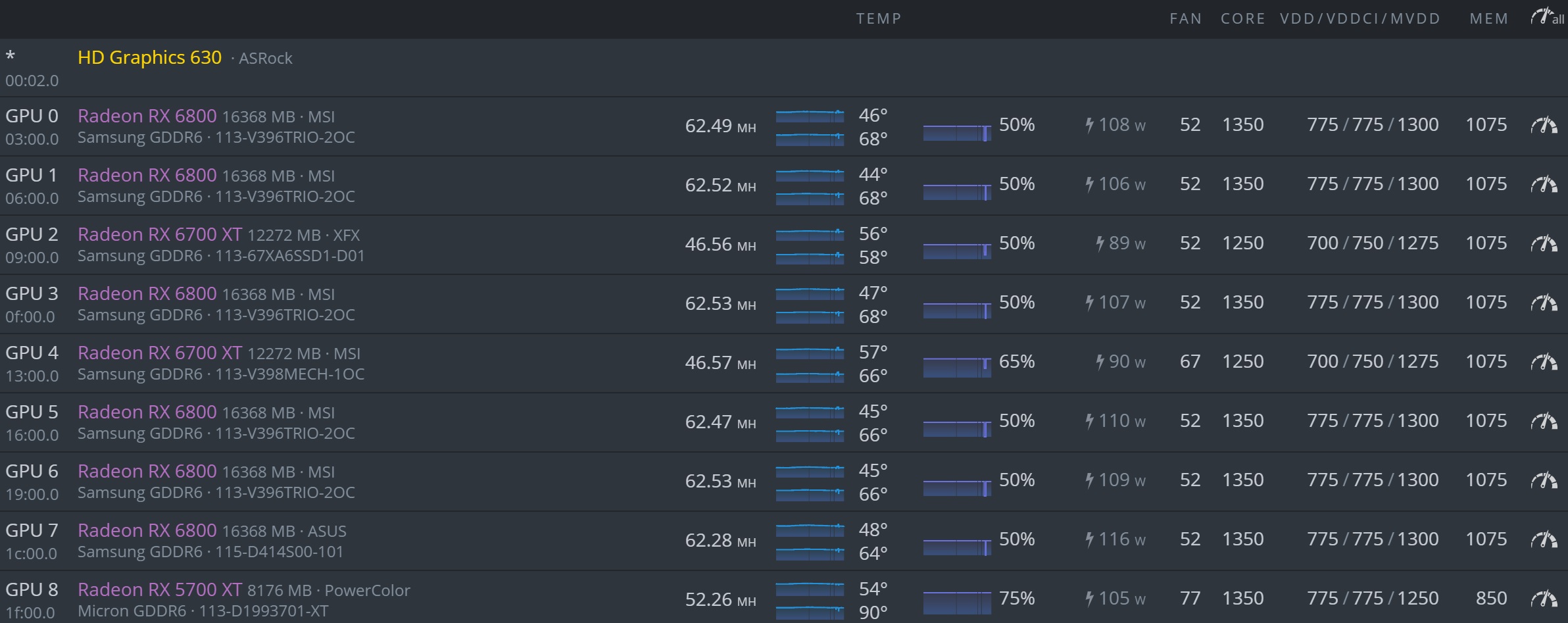Click GPU 7 hashrate 62.28 MH
Image resolution: width=1568 pixels, height=623 pixels.
click(720, 541)
